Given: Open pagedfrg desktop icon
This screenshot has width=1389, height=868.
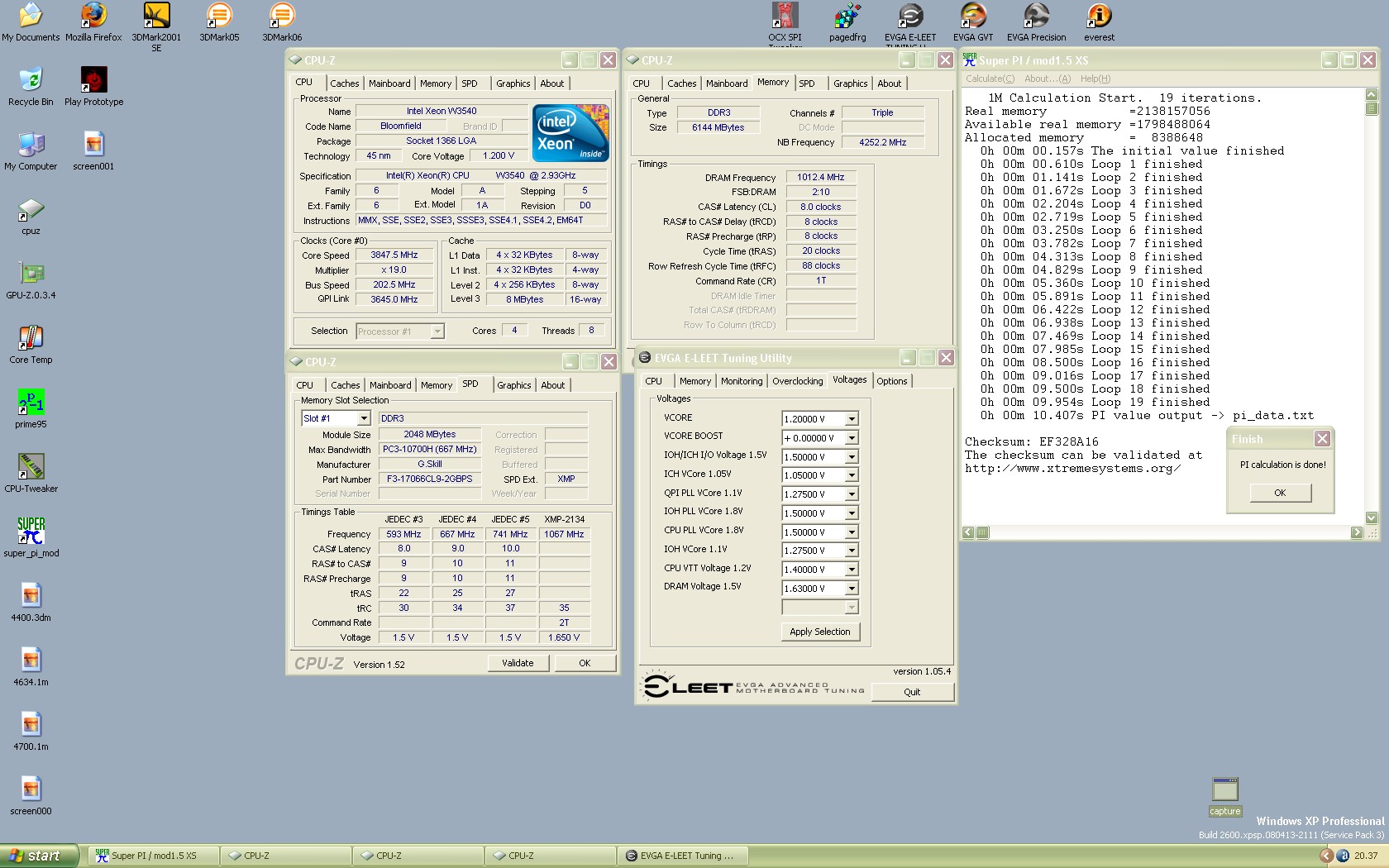Looking at the screenshot, I should coord(847,22).
